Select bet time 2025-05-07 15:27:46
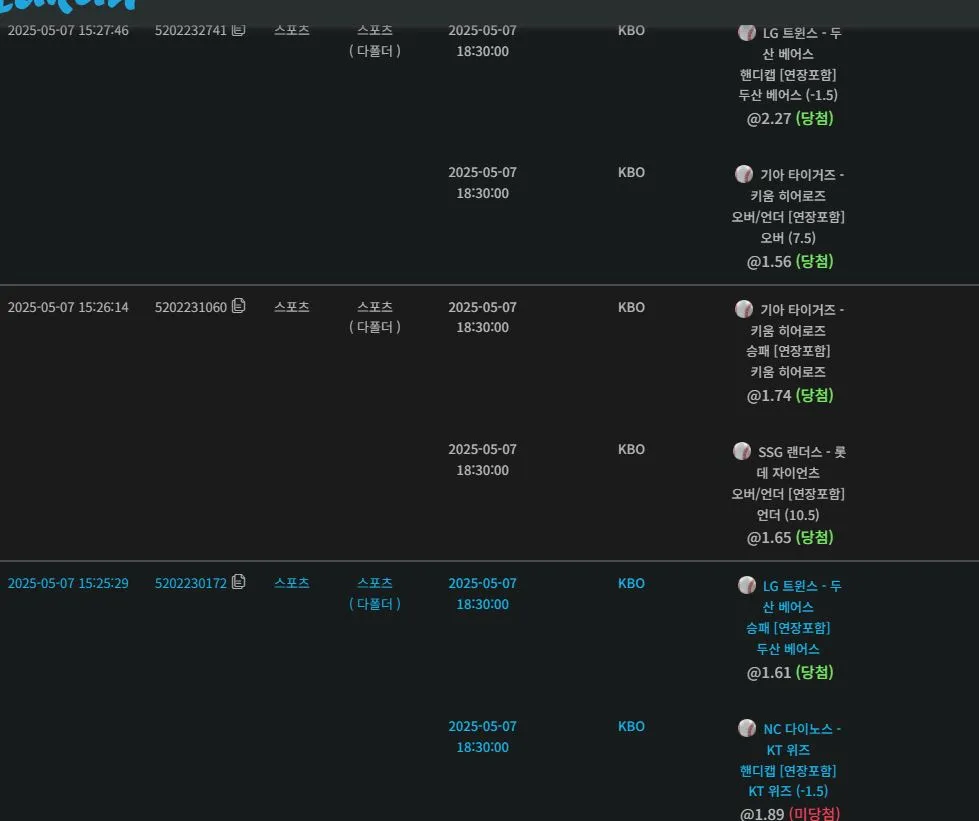Screen dimensions: 979x821 [x=68, y=31]
